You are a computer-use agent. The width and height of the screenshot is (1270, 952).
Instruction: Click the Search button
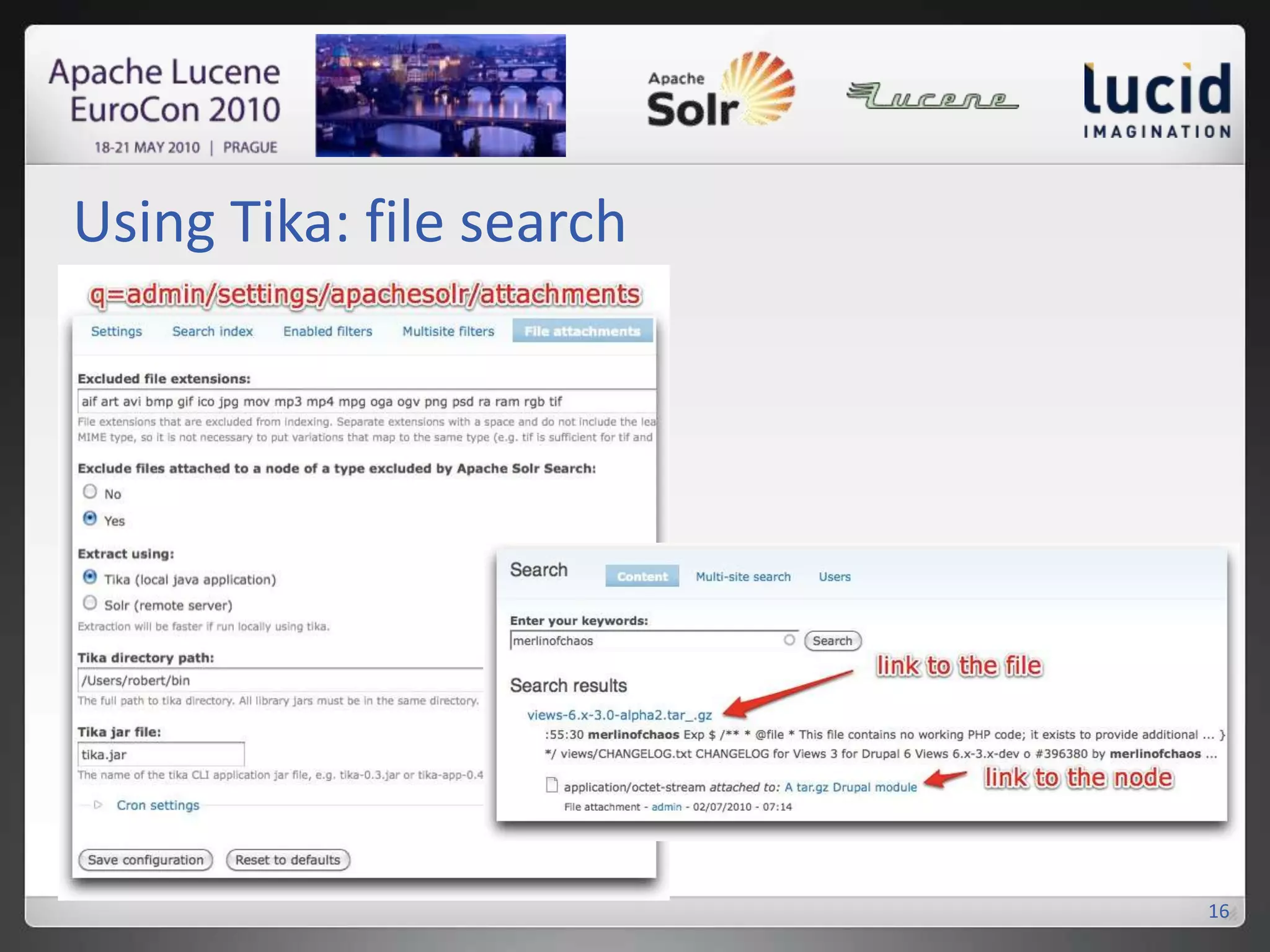(832, 640)
